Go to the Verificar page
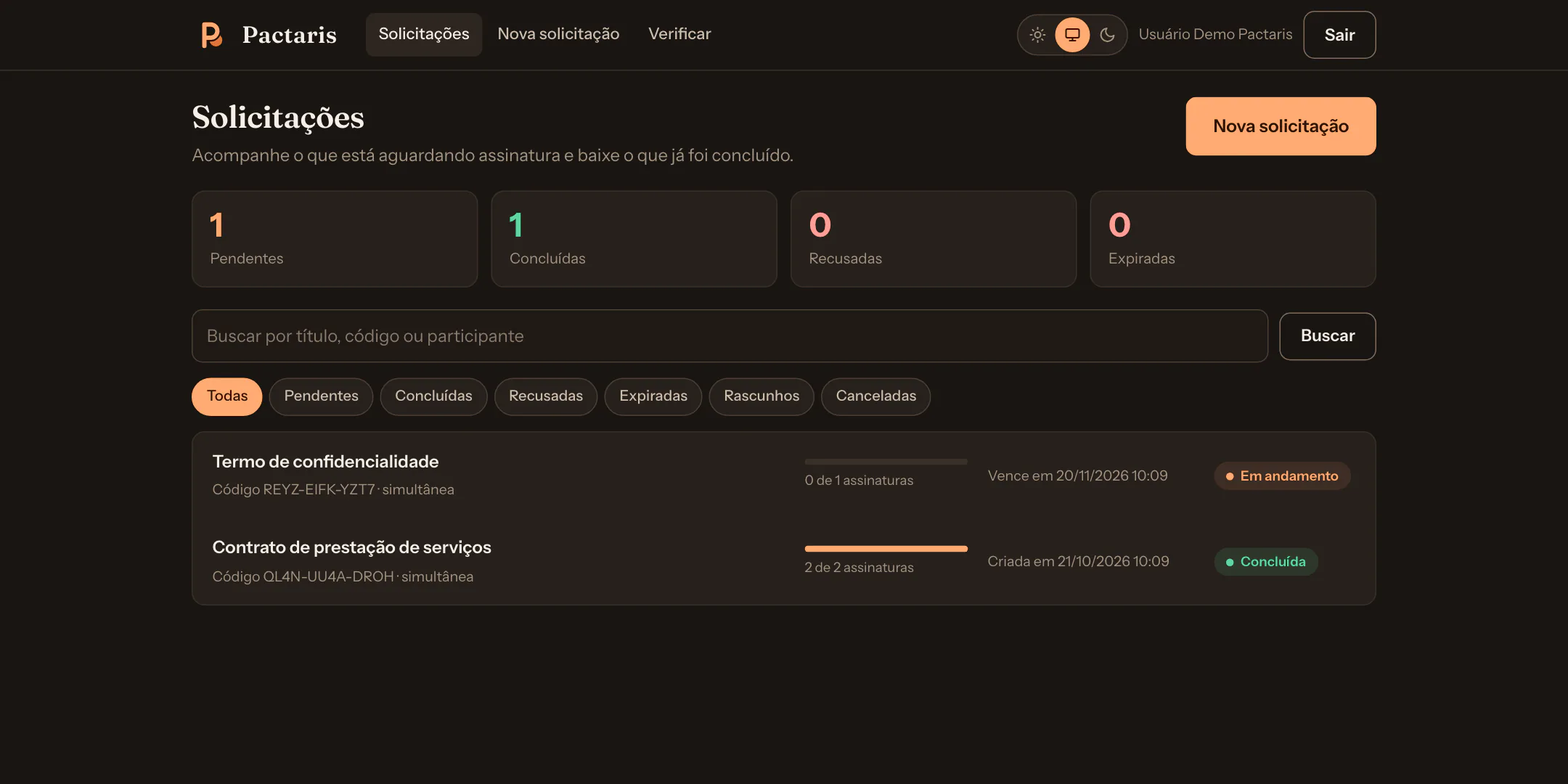 pyautogui.click(x=679, y=34)
